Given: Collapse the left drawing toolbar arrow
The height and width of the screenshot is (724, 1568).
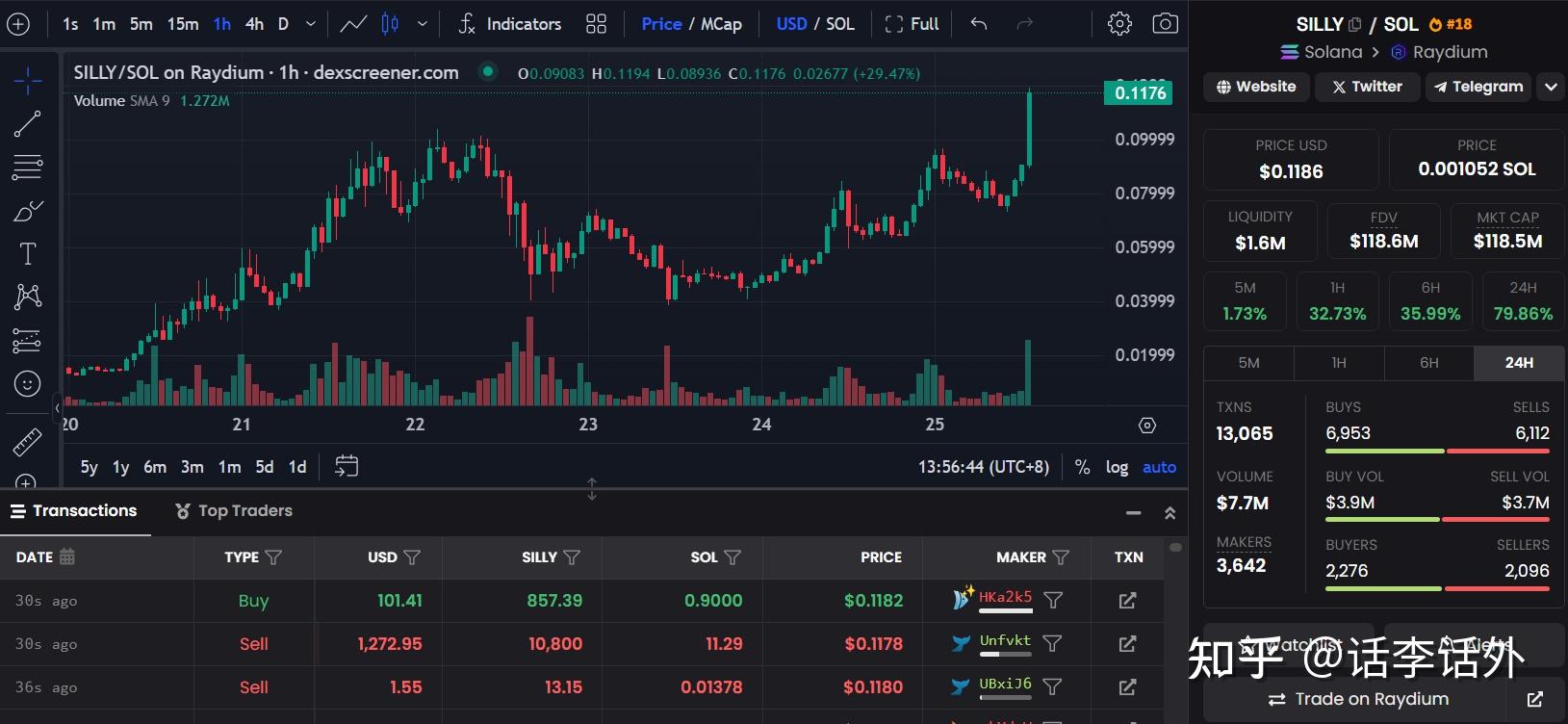Looking at the screenshot, I should [57, 407].
